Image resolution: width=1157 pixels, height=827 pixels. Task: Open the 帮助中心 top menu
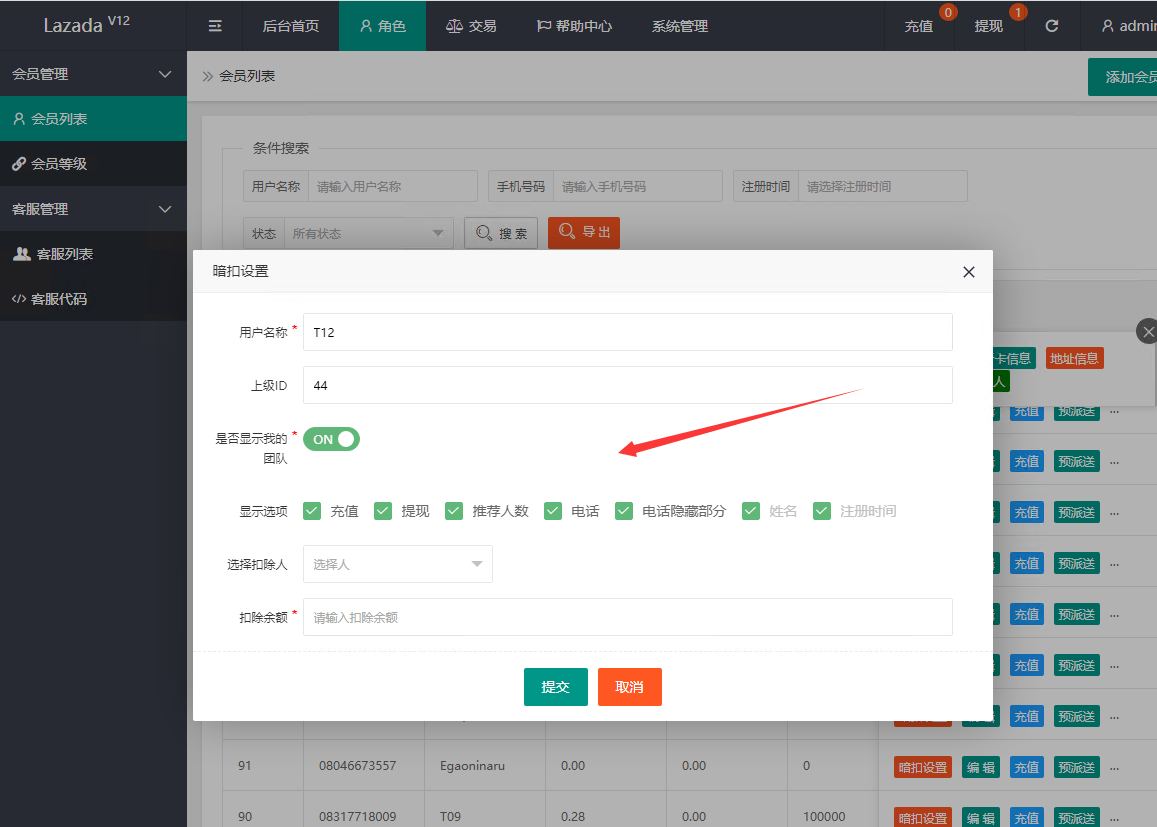[x=574, y=26]
